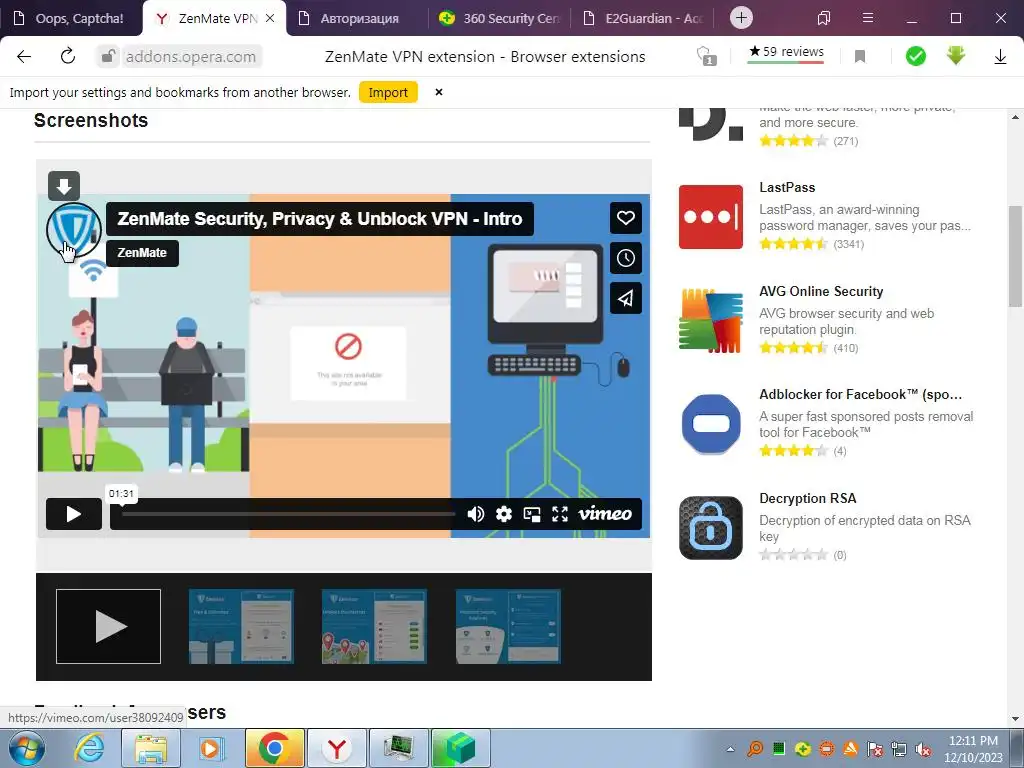Select the fourth gallery screenshot thumbnail
The image size is (1024, 768).
(x=508, y=626)
